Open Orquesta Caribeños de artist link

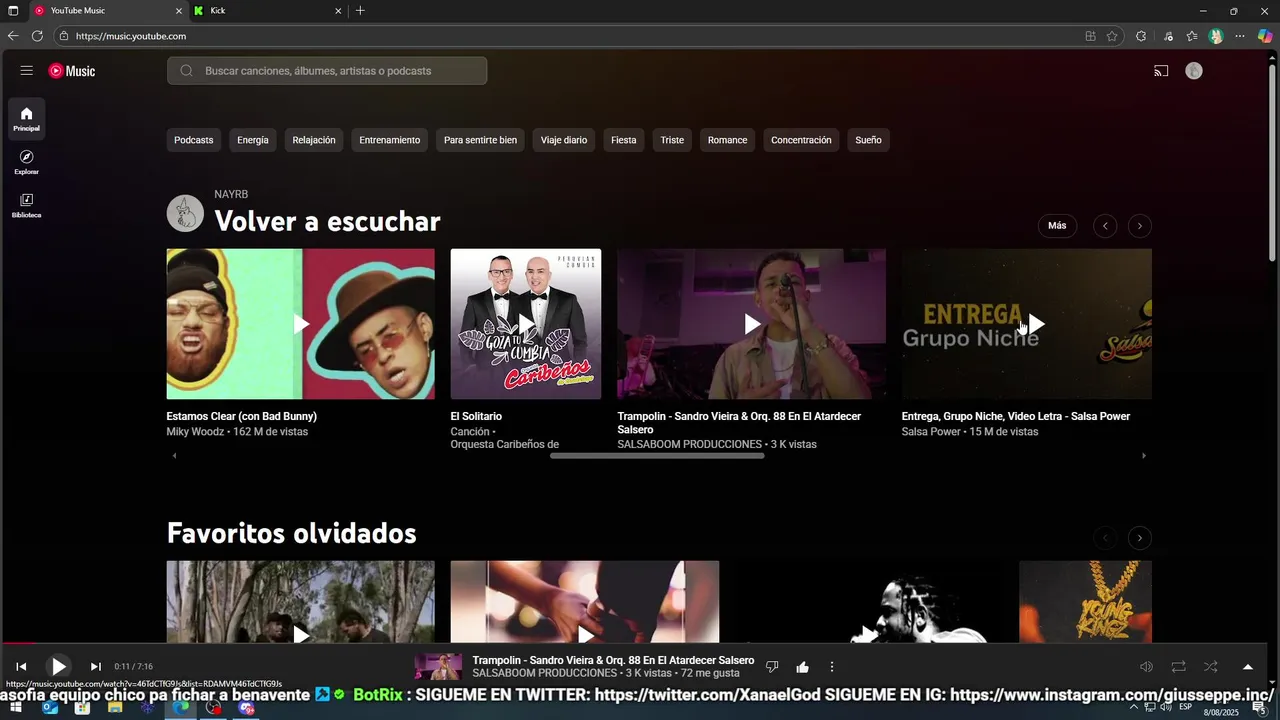[505, 444]
